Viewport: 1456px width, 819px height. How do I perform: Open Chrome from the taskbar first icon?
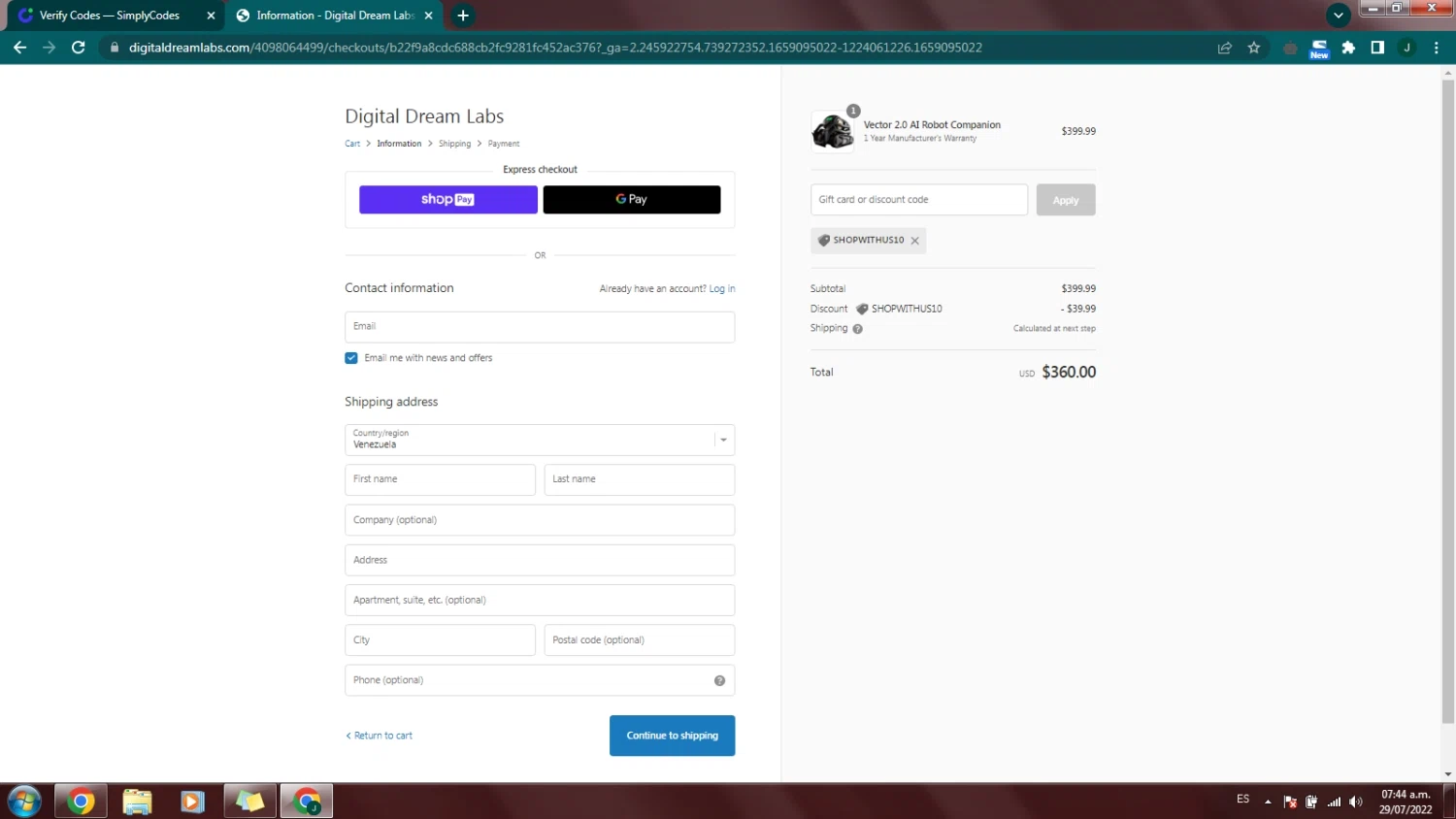point(81,802)
